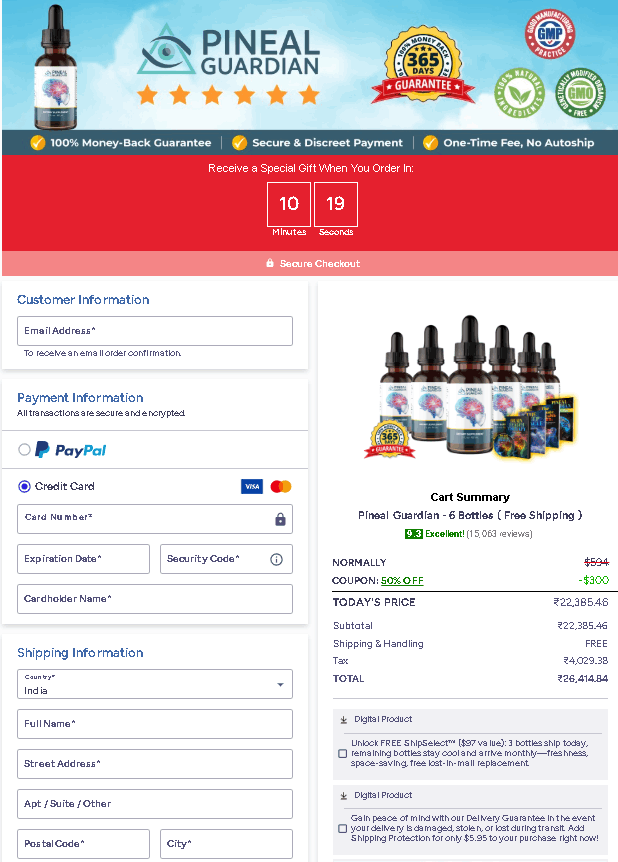This screenshot has height=862, width=618.
Task: Click the Secure Checkout lock icon
Action: point(270,264)
